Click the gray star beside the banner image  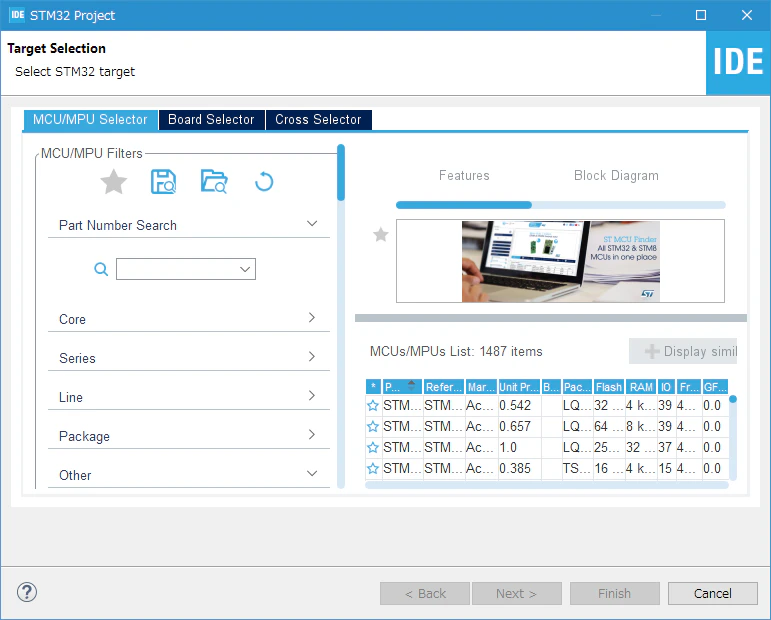point(381,235)
